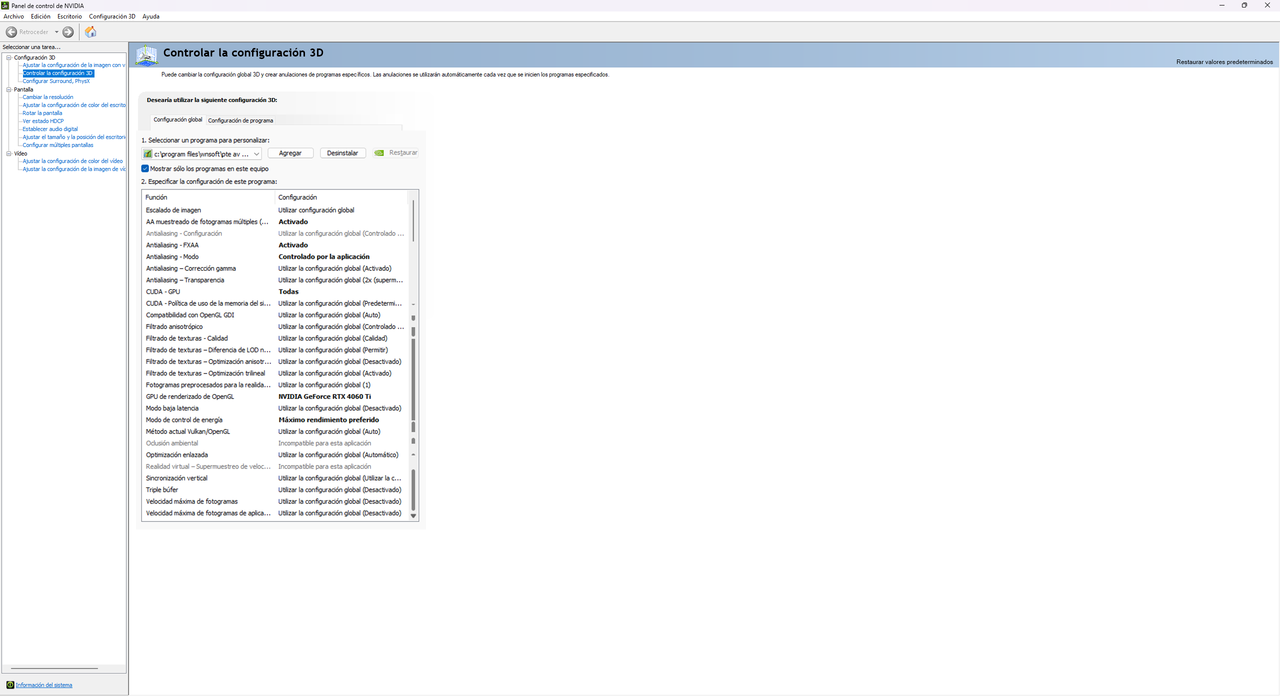Click the Desinstalar button
Viewport: 1280px width, 696px height.
tap(342, 153)
